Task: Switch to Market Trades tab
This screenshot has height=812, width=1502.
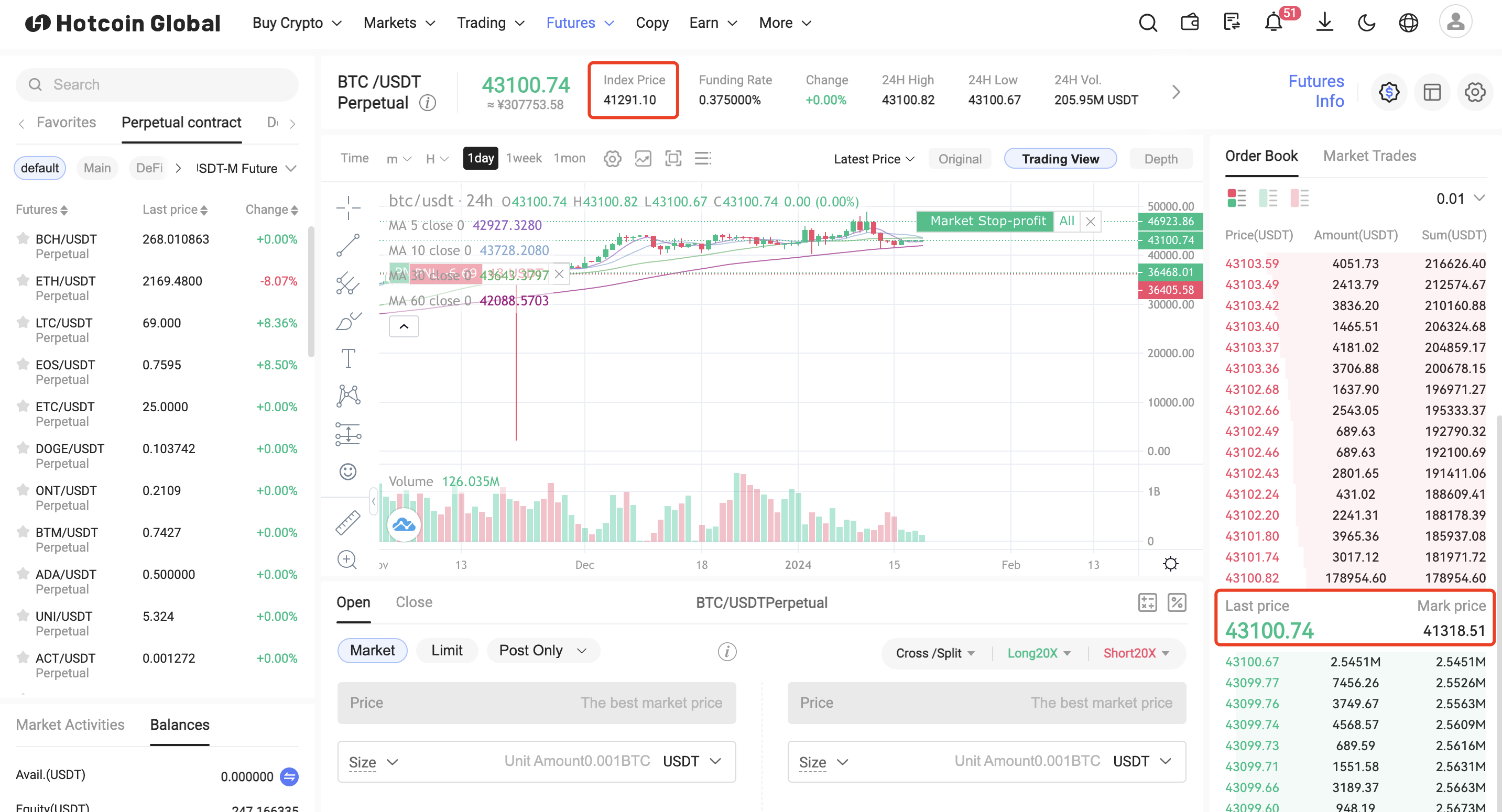Action: (1369, 156)
